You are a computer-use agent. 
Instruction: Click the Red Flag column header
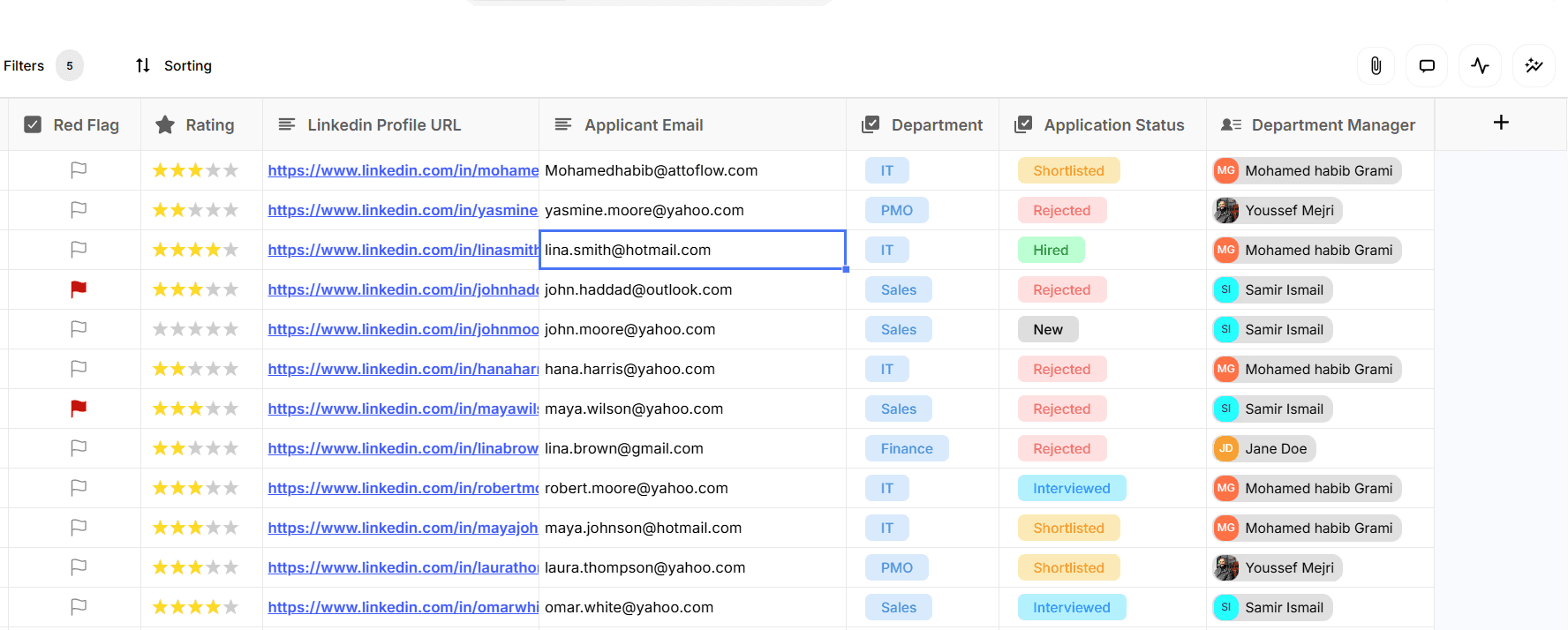74,124
